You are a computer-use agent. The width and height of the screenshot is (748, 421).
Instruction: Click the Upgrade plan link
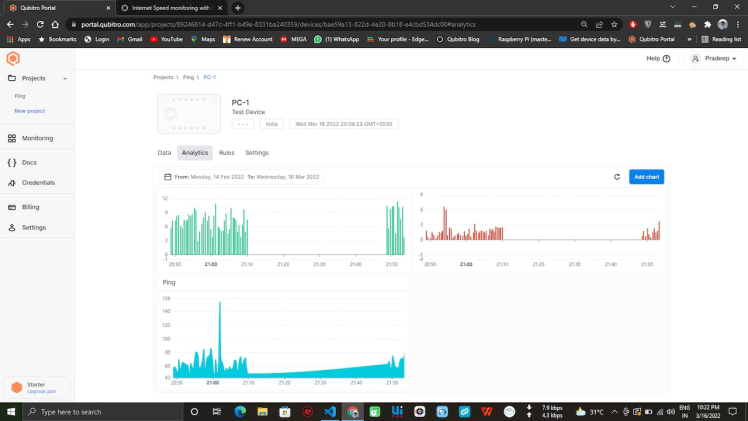(42, 391)
